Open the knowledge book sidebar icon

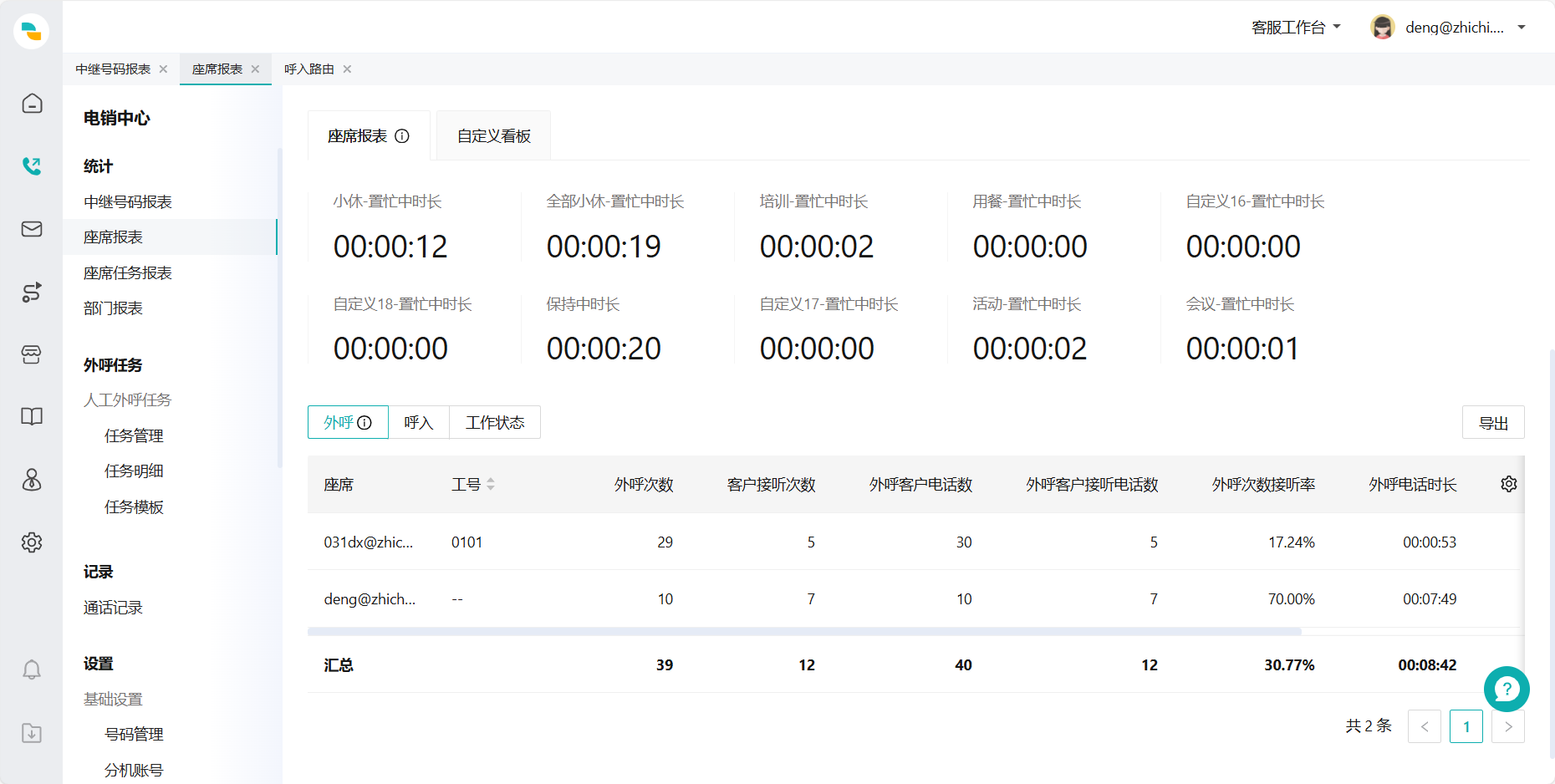(x=32, y=417)
